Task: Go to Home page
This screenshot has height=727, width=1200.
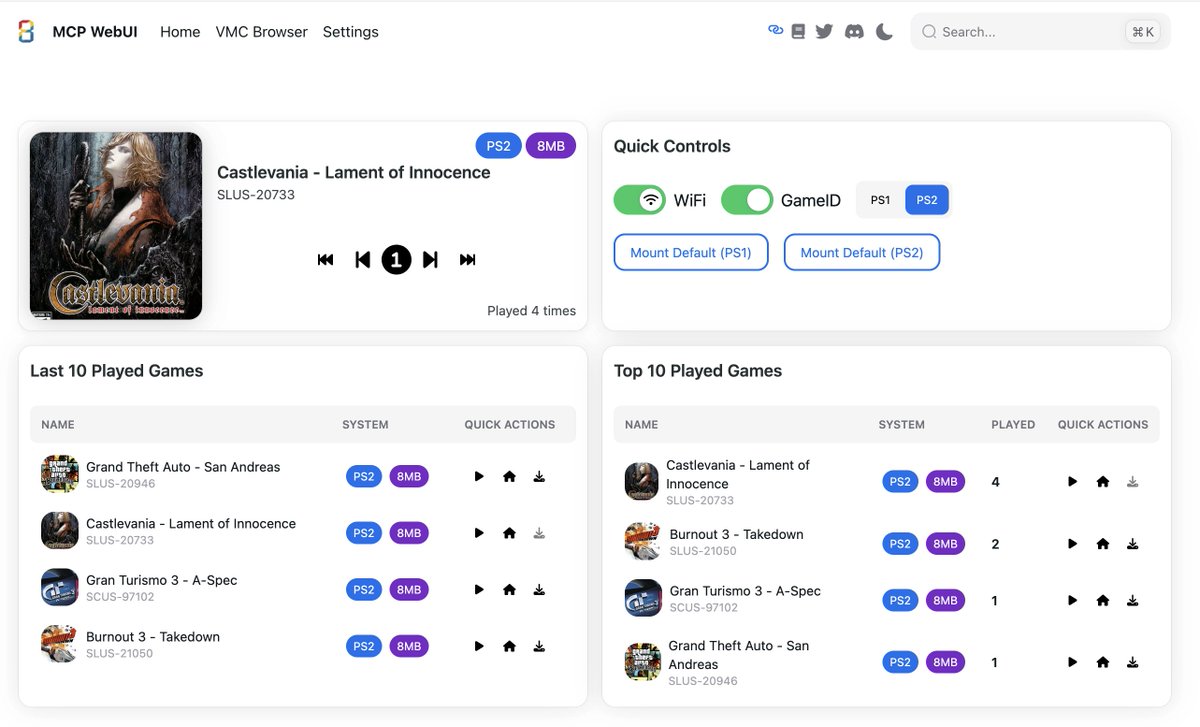Action: click(180, 32)
